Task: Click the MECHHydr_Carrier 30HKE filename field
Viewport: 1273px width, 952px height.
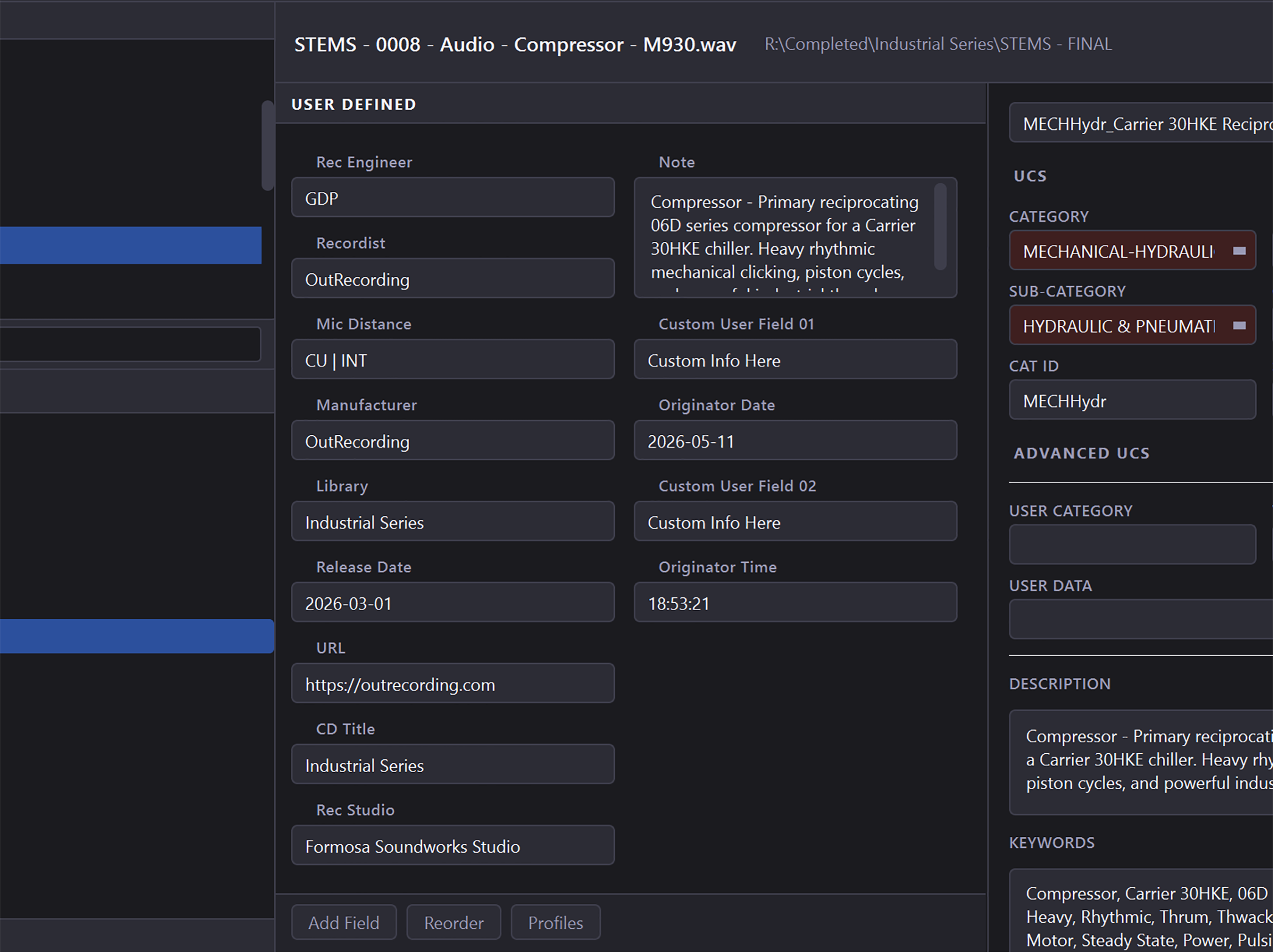Action: pos(1141,122)
